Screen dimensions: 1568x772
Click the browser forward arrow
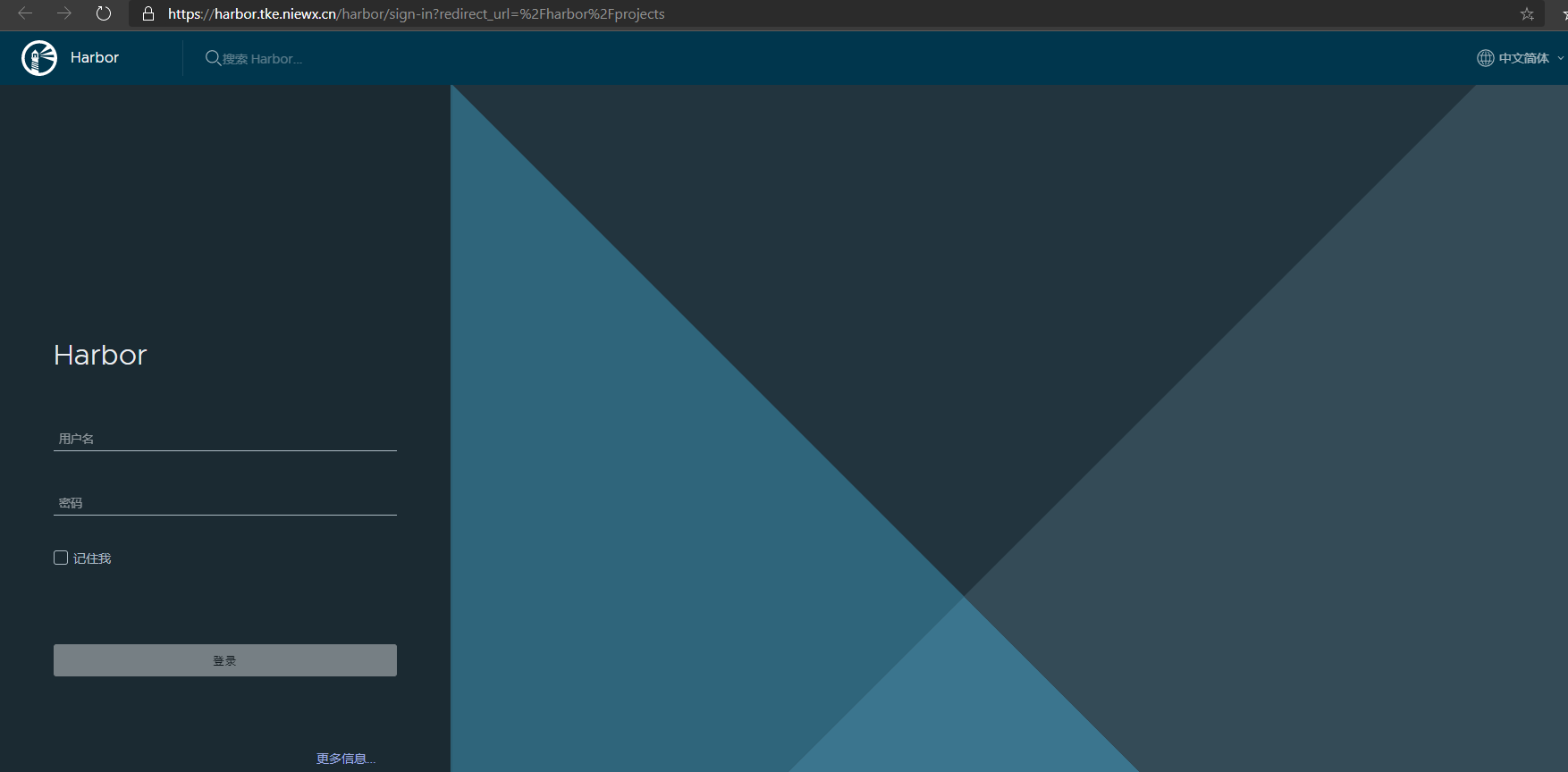tap(64, 13)
